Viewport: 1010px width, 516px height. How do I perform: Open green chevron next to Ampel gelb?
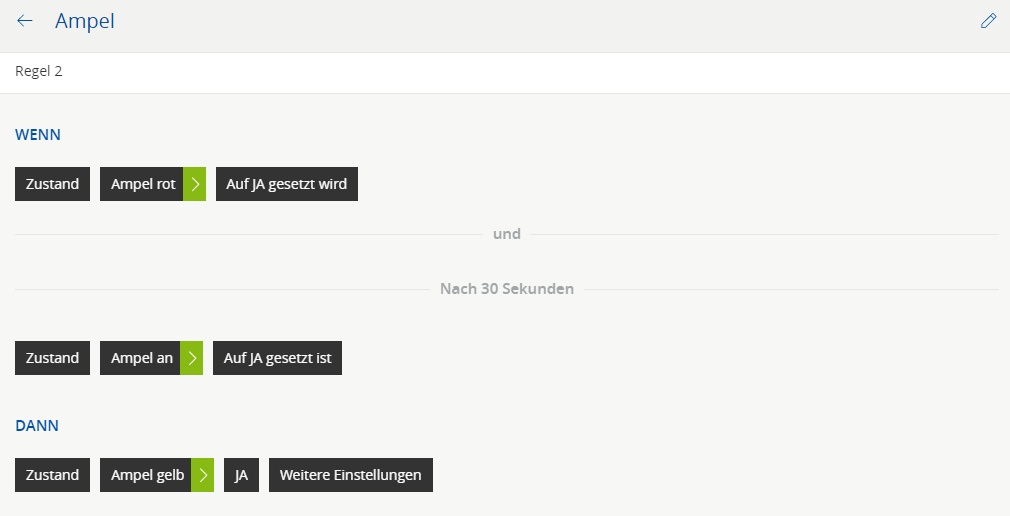tap(203, 475)
